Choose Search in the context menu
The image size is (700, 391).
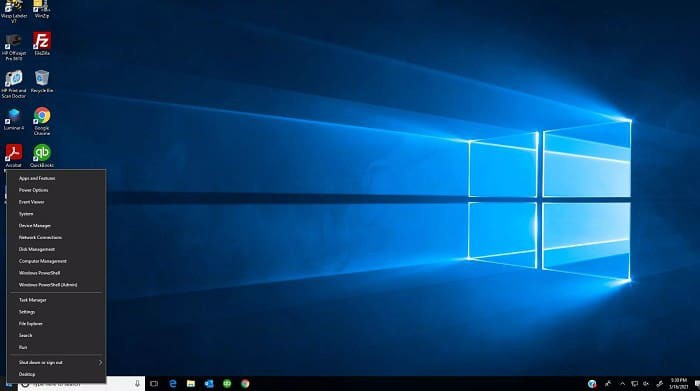(x=56, y=335)
